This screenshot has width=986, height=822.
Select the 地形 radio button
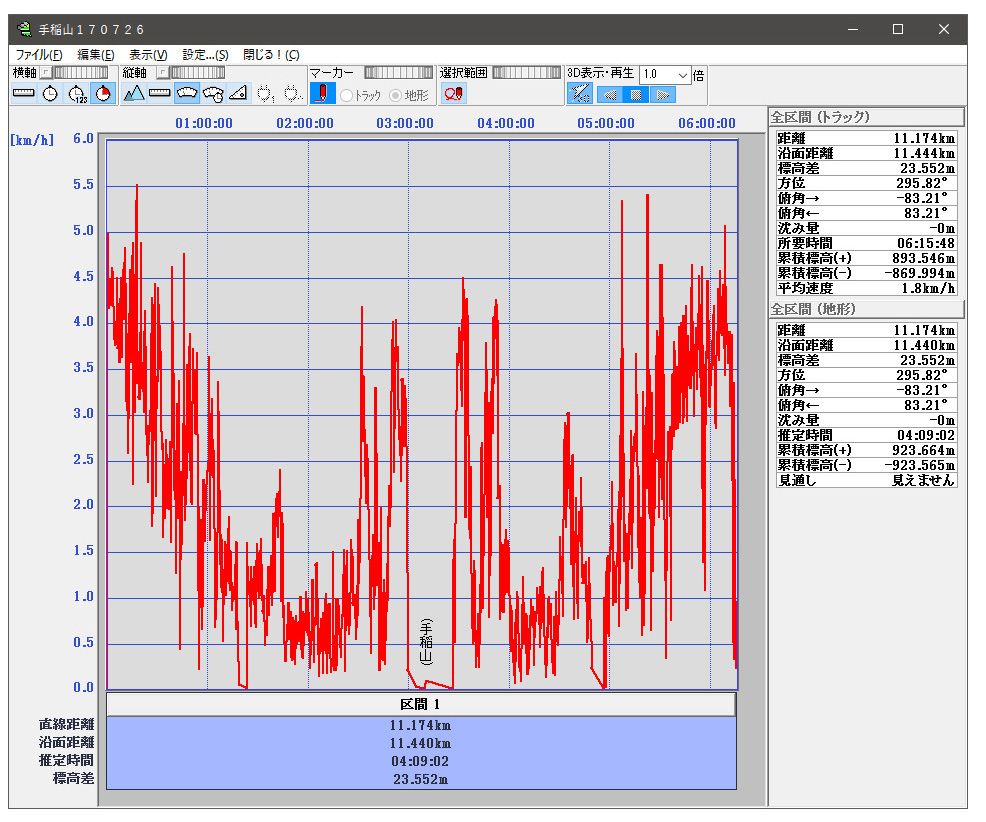(x=396, y=96)
